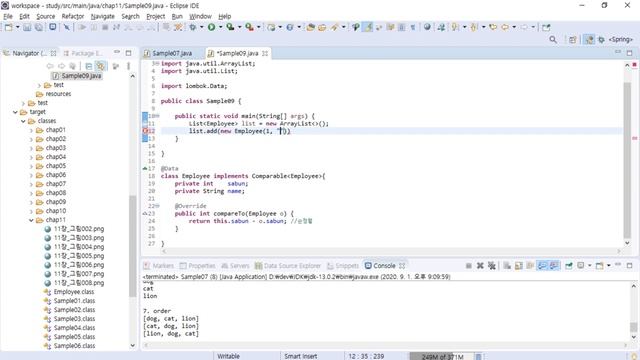The image size is (640, 360).
Task: Collapse the chap11 folder
Action: (x=31, y=220)
